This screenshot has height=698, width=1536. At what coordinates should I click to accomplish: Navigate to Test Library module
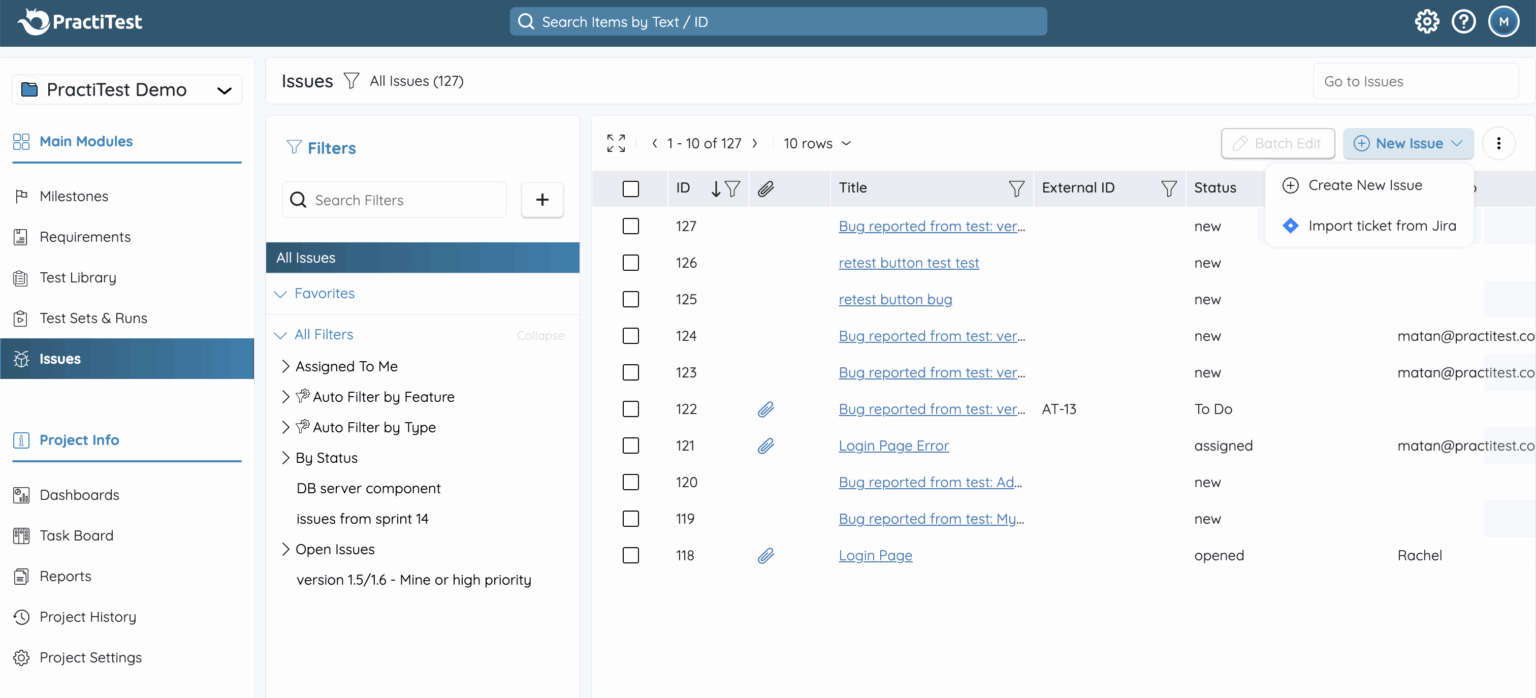click(x=77, y=278)
